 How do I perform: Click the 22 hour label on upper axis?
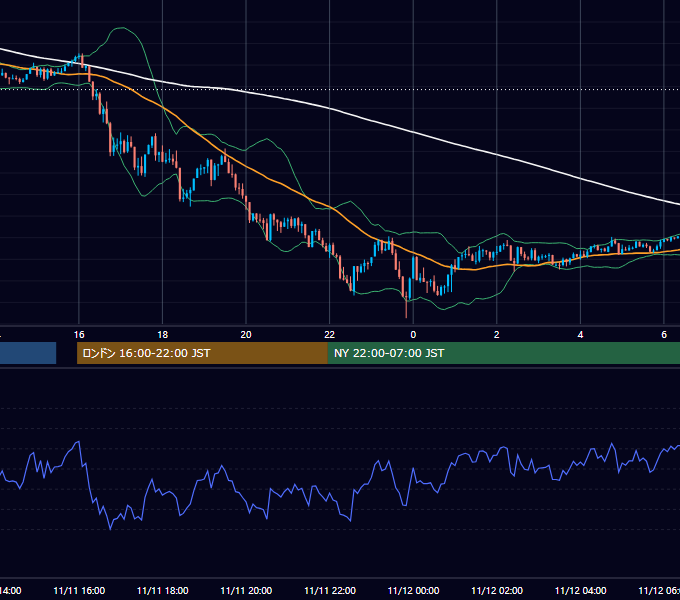point(330,334)
